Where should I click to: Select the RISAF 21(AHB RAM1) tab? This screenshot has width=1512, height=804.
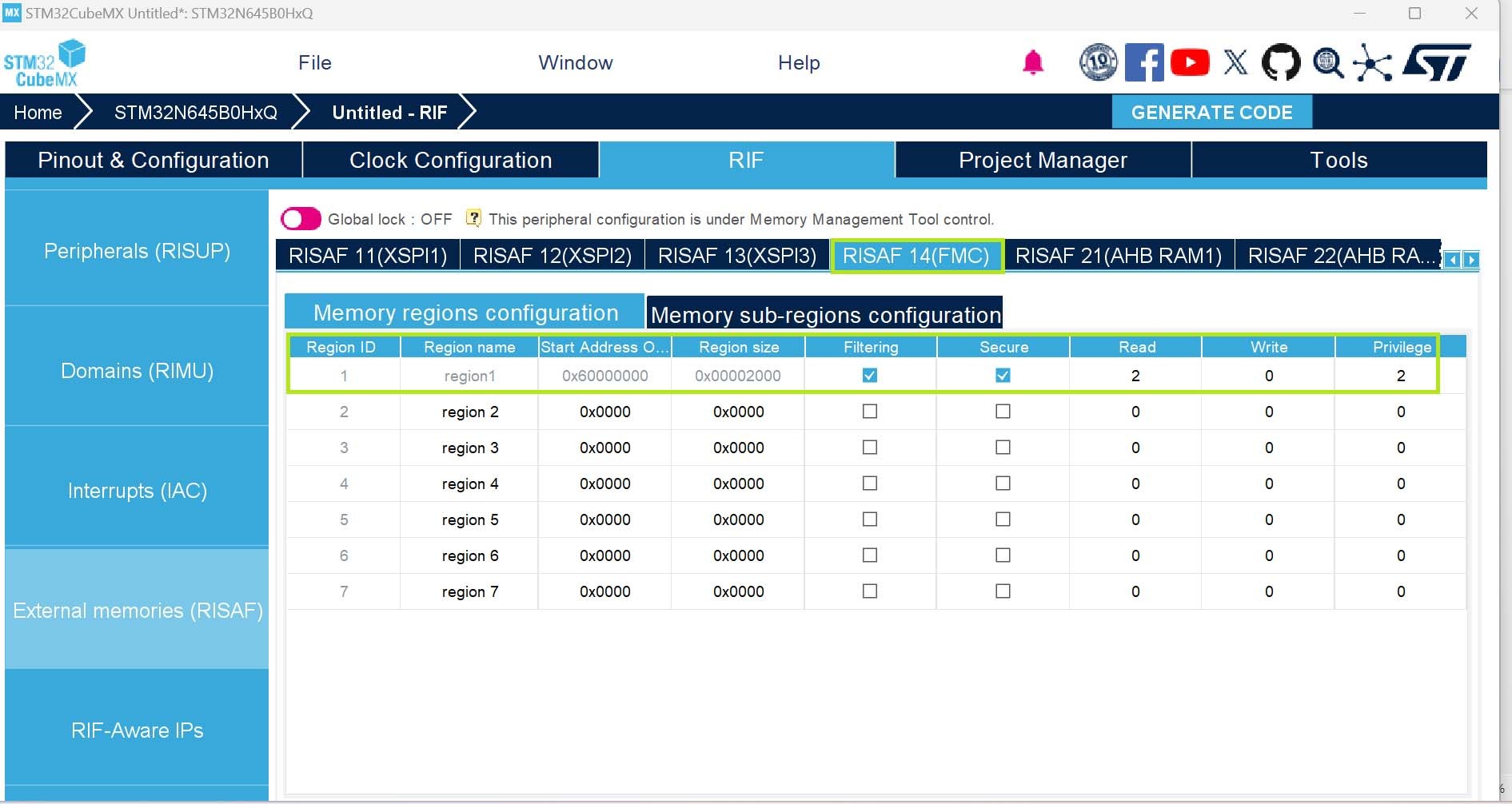(1119, 256)
